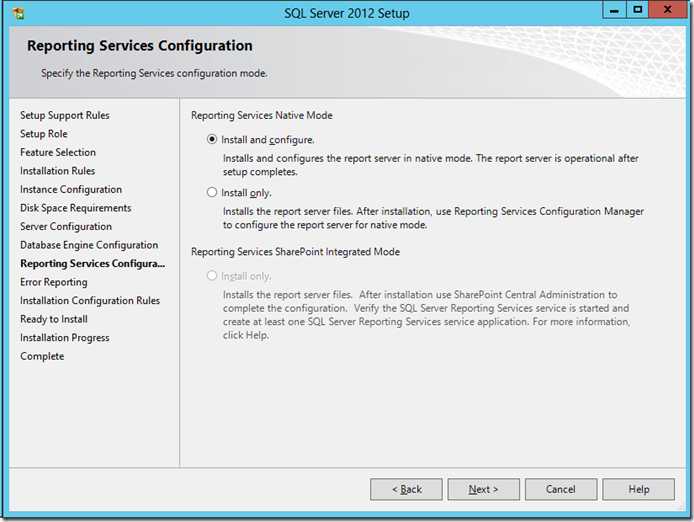Viewport: 694px width, 522px height.
Task: Click Setup Role step in sidebar
Action: pyautogui.click(x=44, y=134)
